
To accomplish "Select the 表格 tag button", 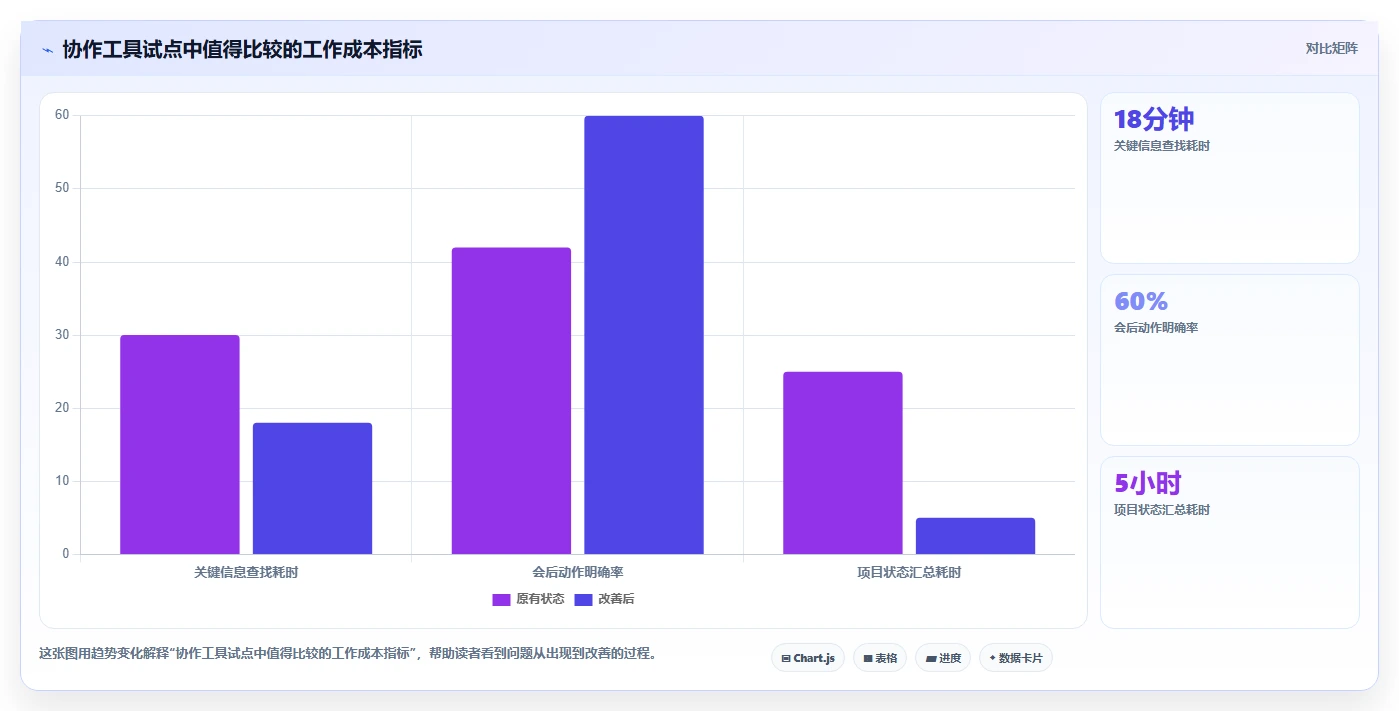I will (x=880, y=658).
